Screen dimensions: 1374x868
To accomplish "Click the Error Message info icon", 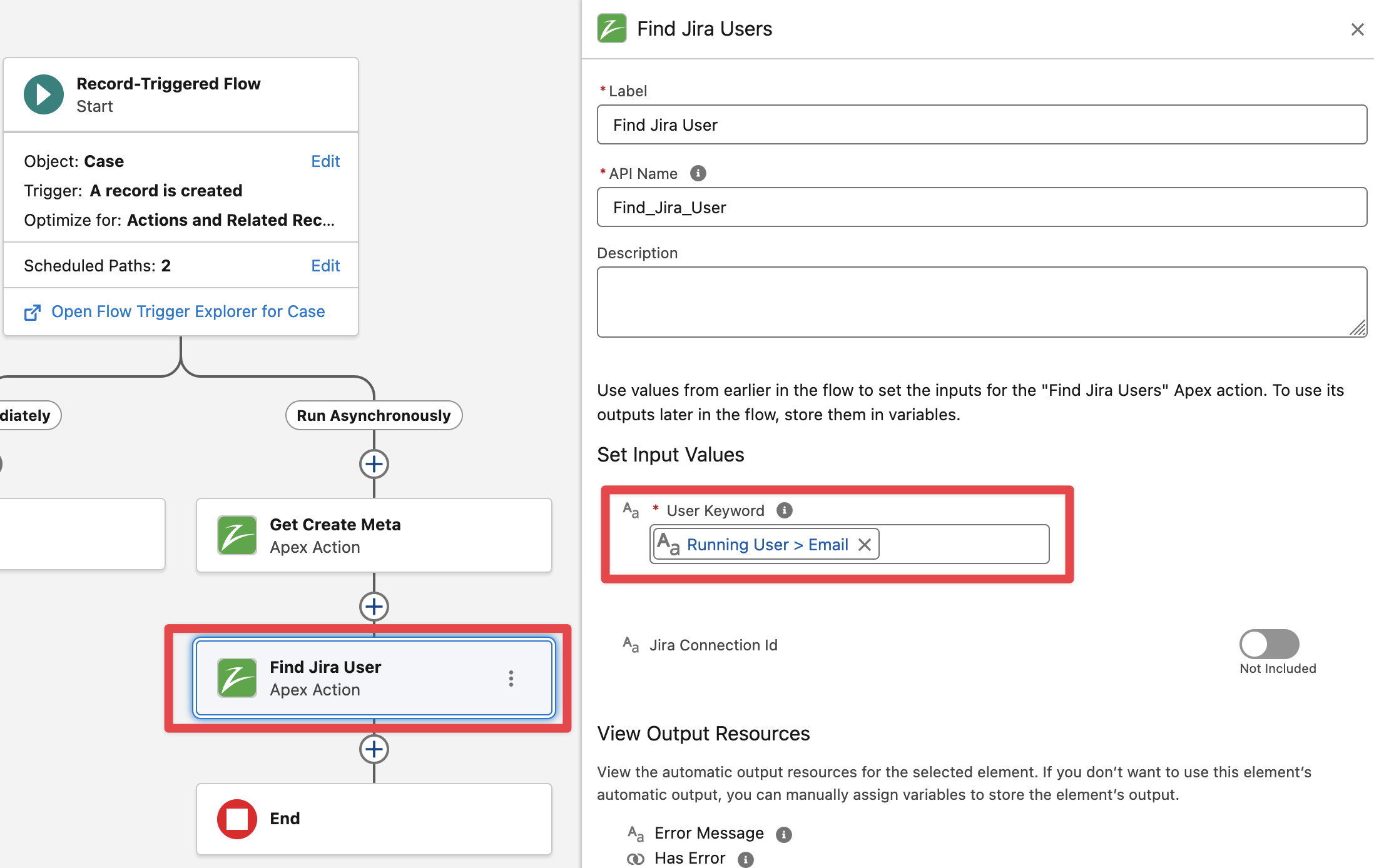I will pyautogui.click(x=783, y=834).
